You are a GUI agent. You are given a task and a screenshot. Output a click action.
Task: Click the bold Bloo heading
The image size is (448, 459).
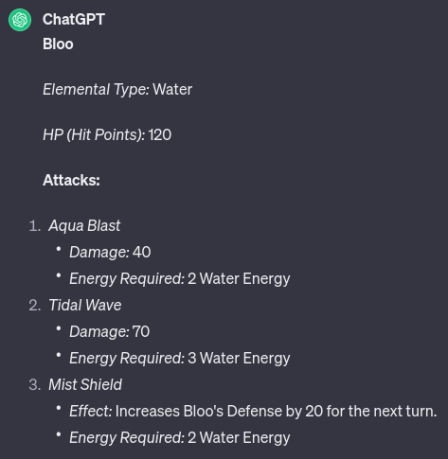coord(58,44)
